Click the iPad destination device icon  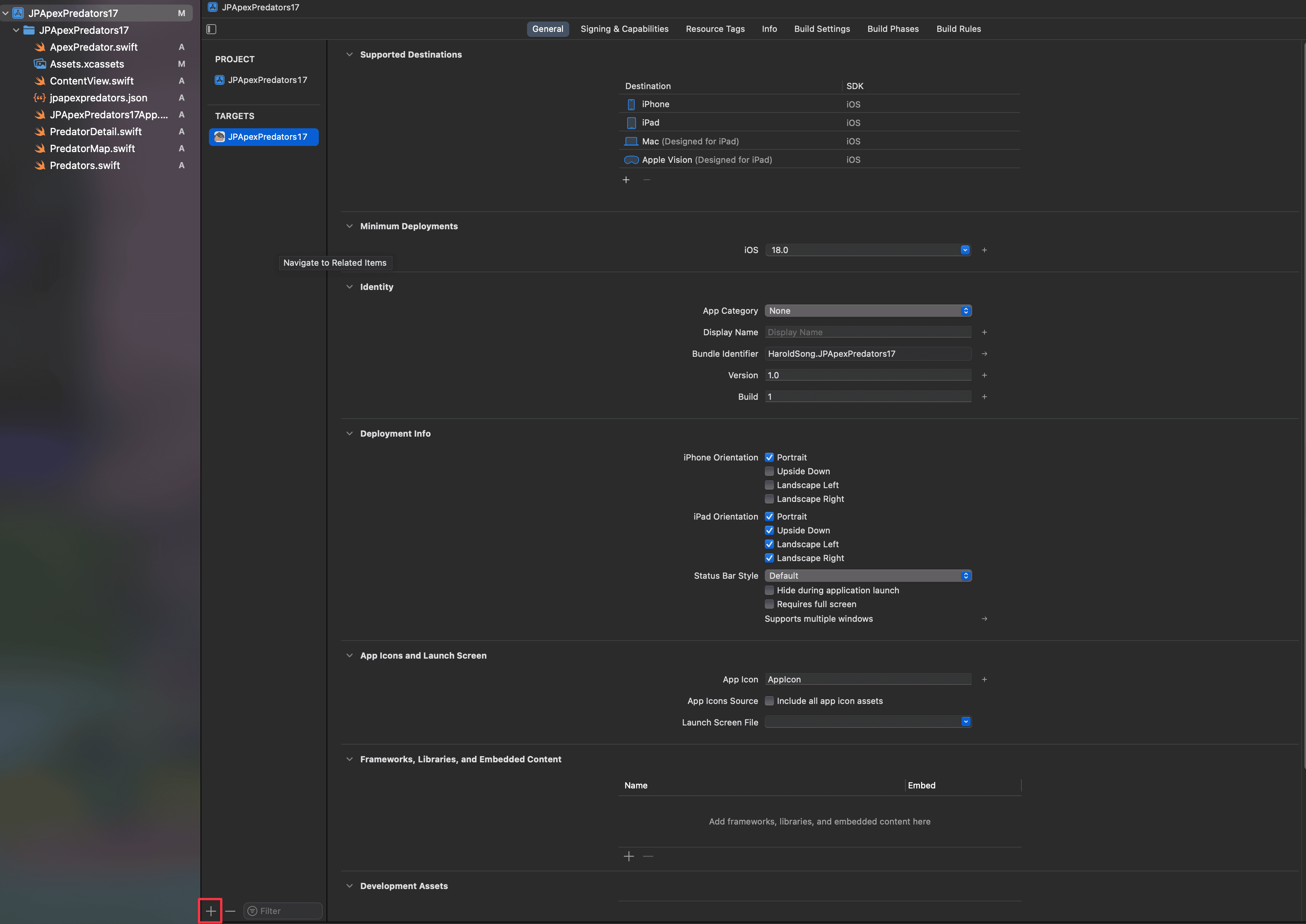click(x=631, y=123)
